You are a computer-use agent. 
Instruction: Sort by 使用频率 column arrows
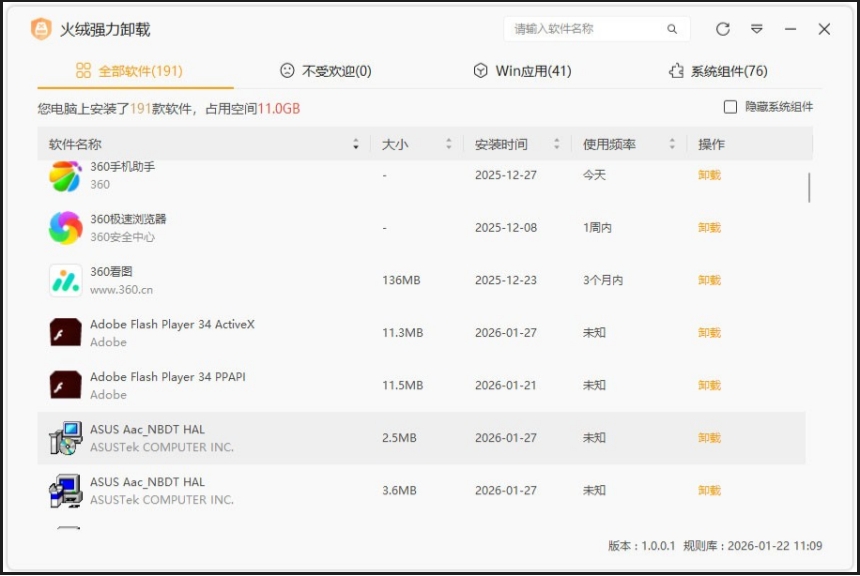(x=672, y=144)
